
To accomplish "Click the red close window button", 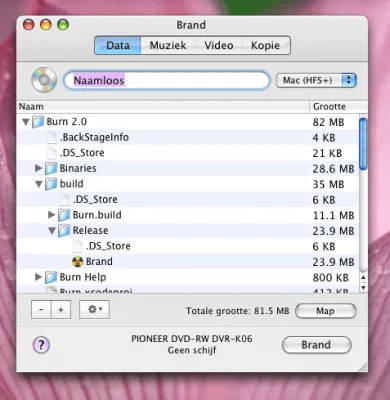I will [x=29, y=25].
